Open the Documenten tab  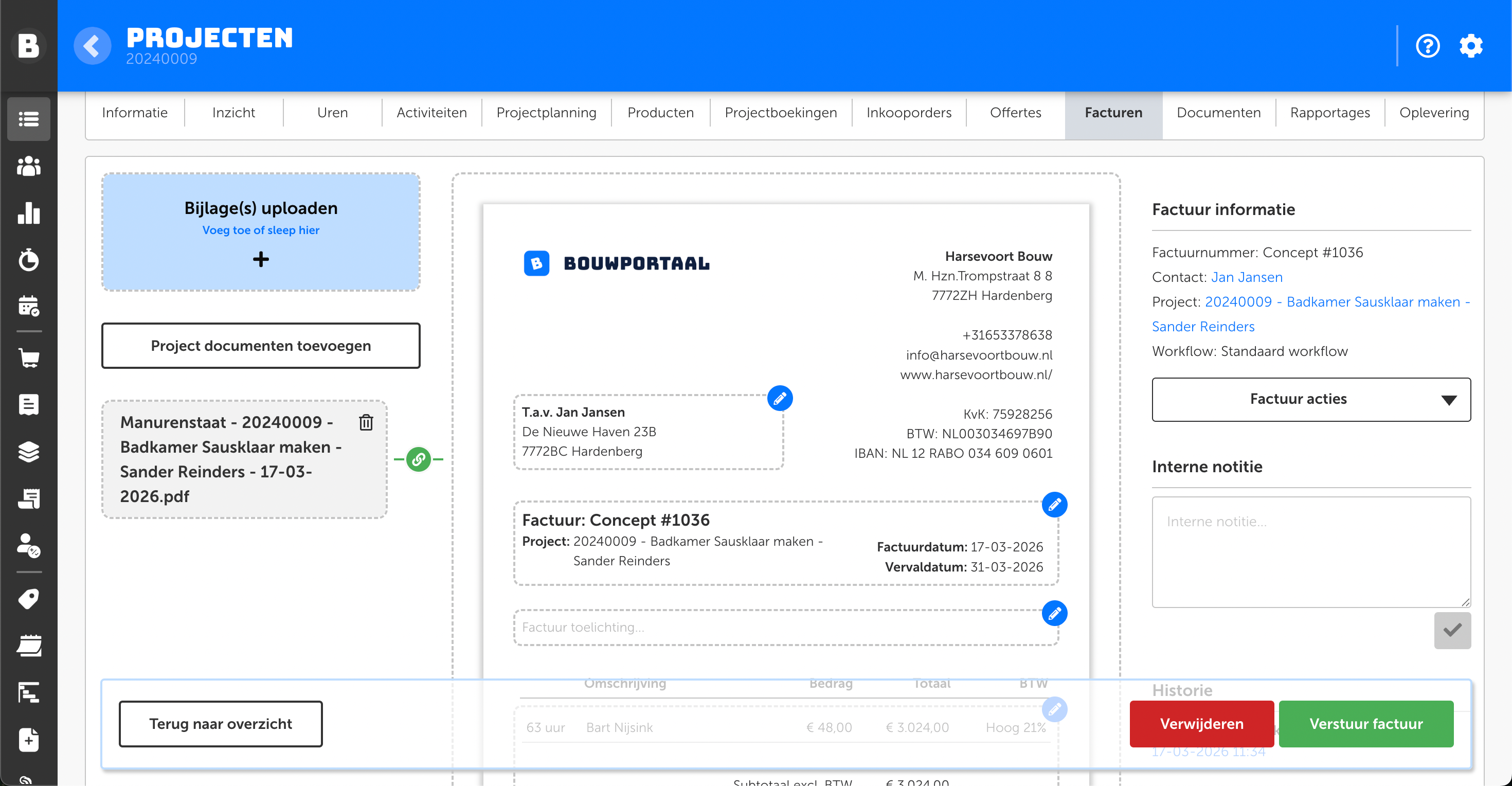click(x=1218, y=113)
